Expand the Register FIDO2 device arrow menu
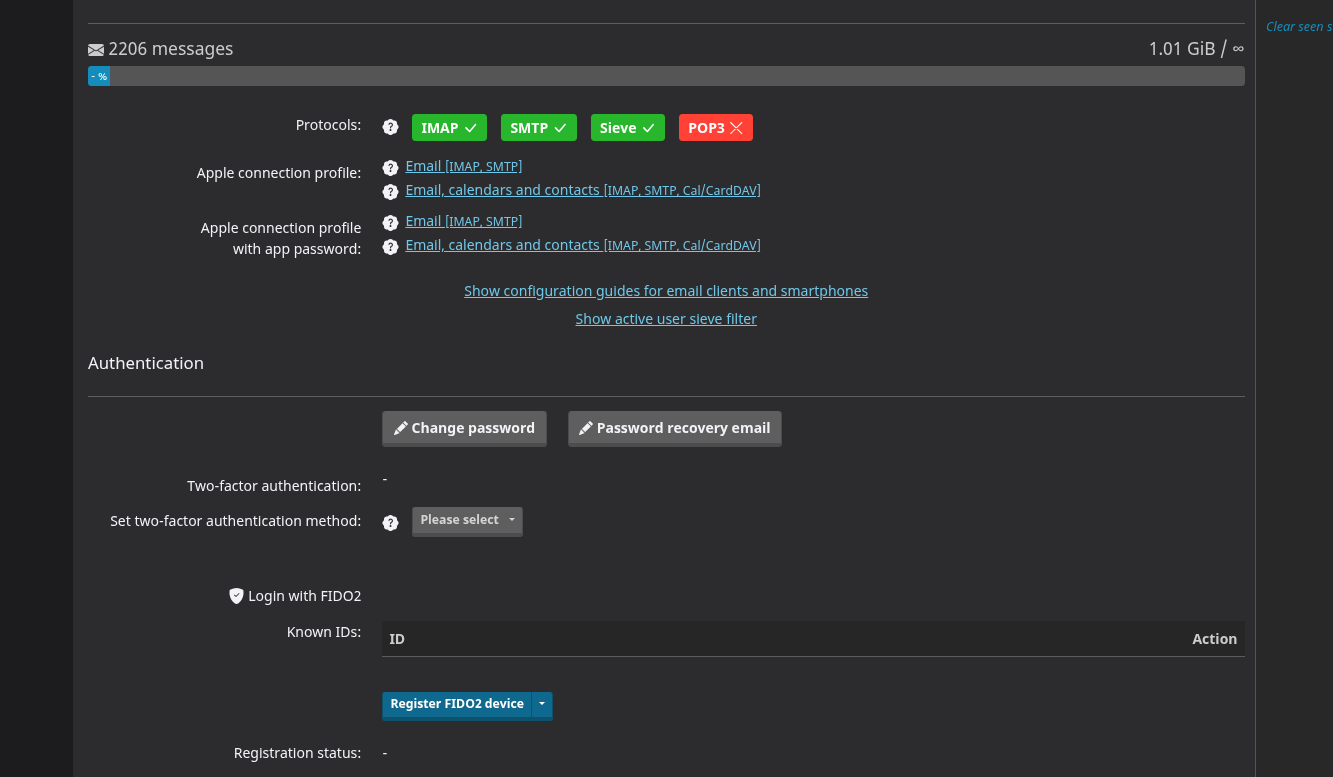 click(542, 704)
